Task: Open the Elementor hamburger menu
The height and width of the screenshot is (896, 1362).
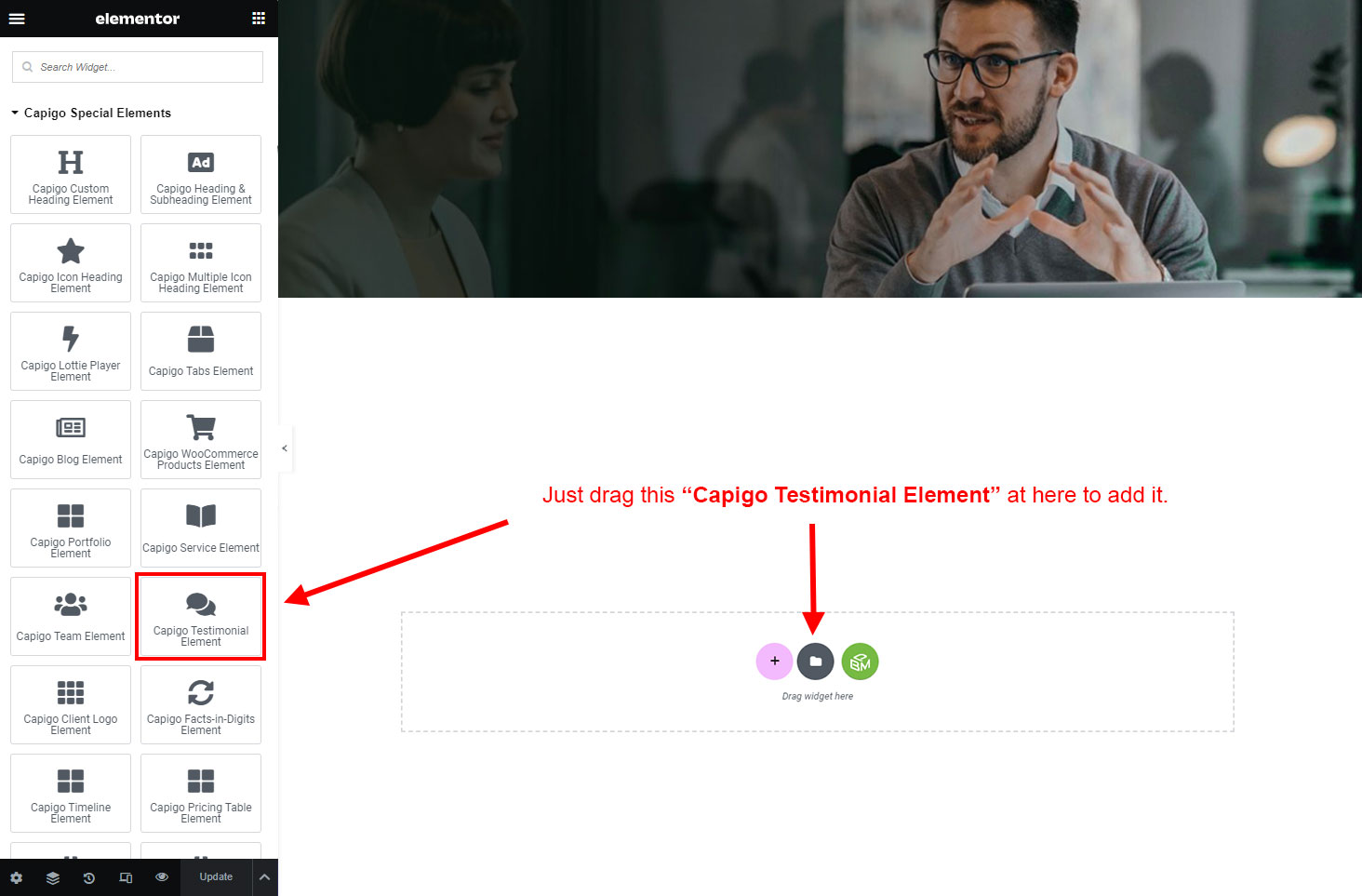Action: pyautogui.click(x=17, y=19)
